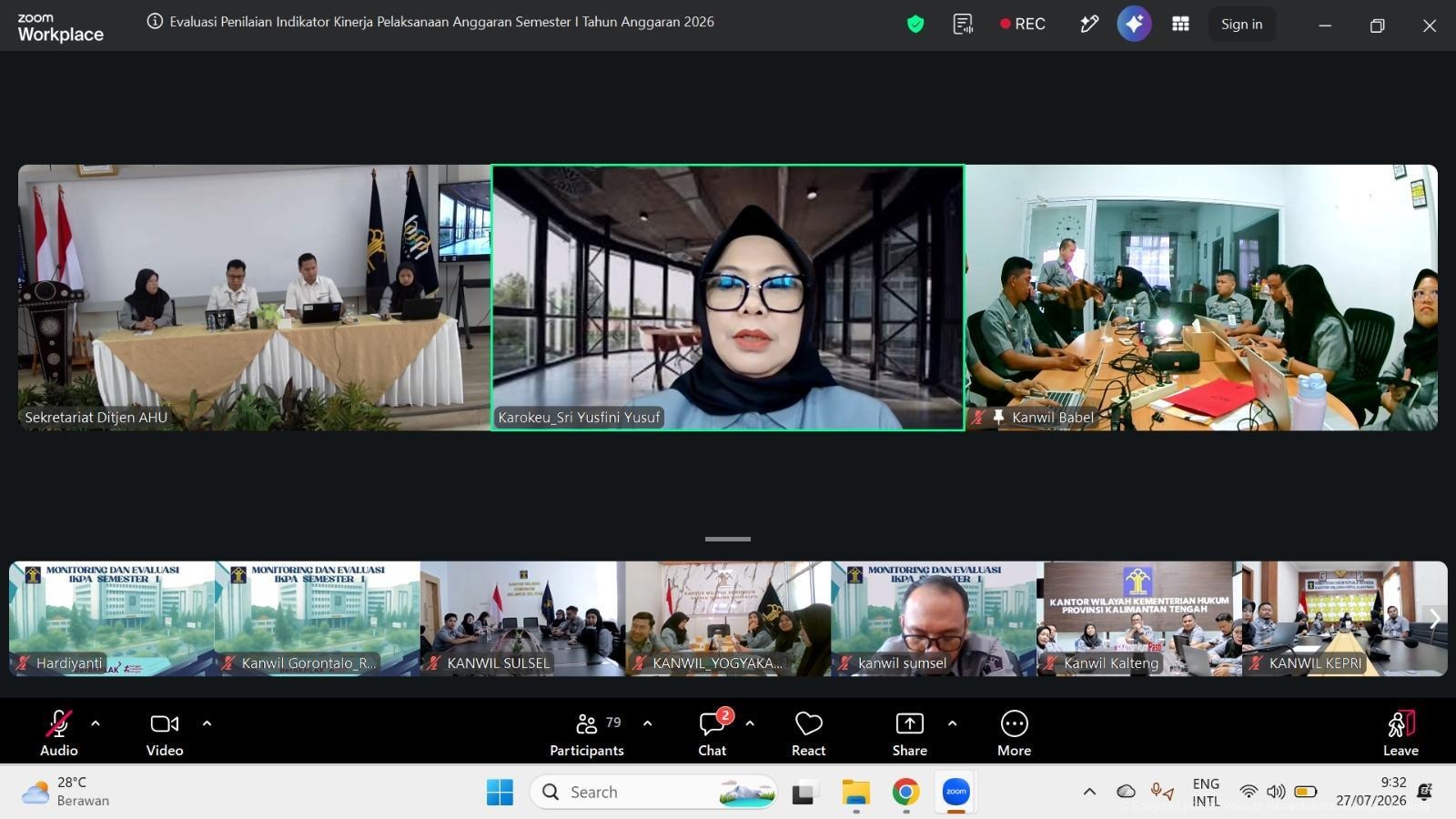Open the meeting notes transcript icon
1456x819 pixels.
click(x=963, y=25)
